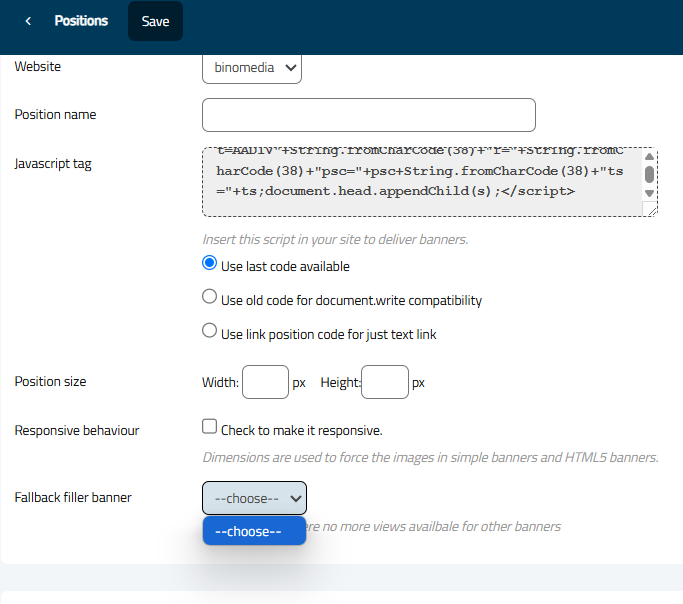Select 'Use last code available' radio button
Viewport: 683px width, 604px height.
(x=210, y=263)
